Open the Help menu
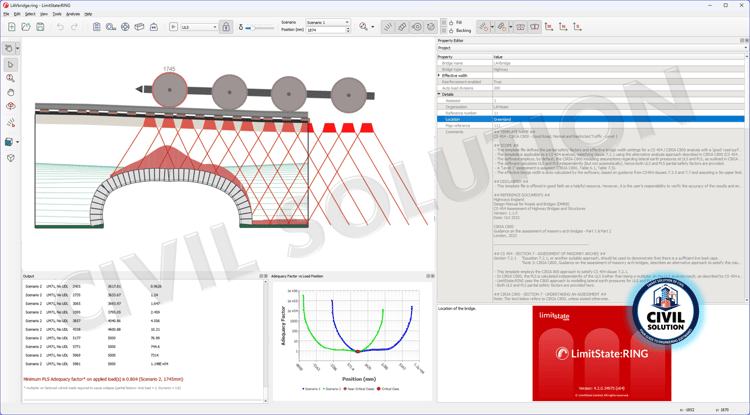The height and width of the screenshot is (415, 750). (x=88, y=14)
